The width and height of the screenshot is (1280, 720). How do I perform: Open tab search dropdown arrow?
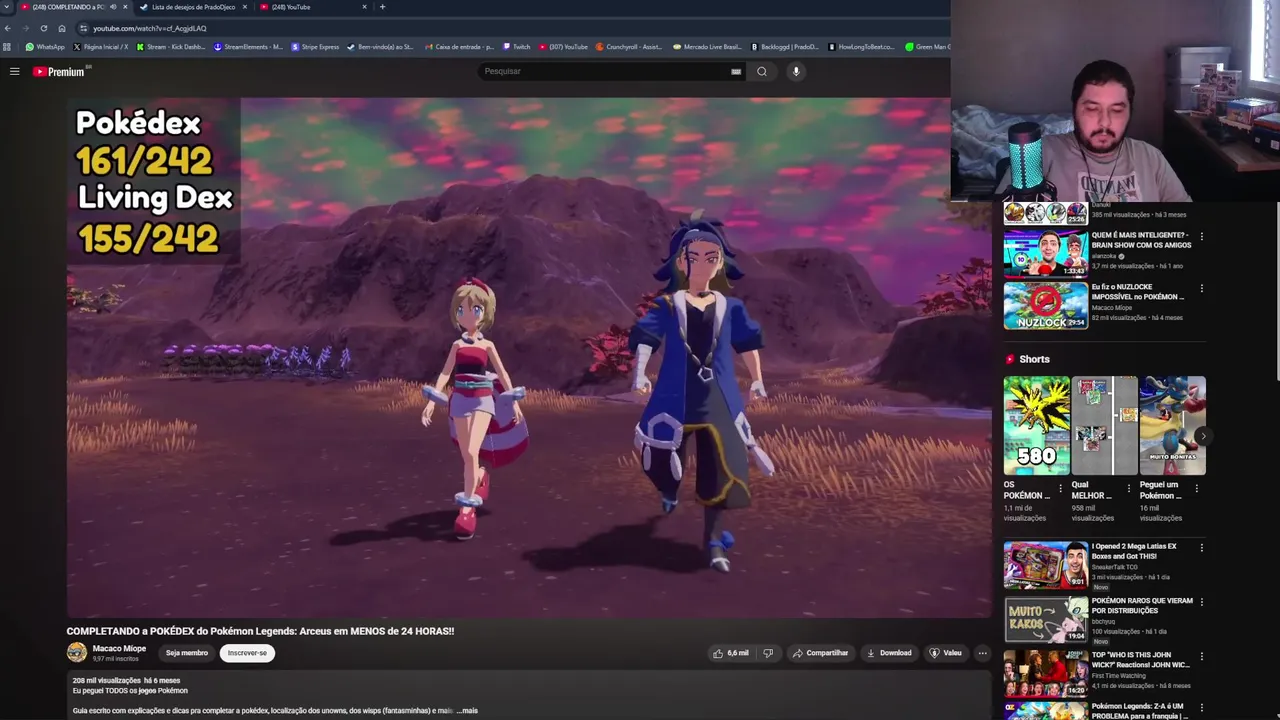point(7,7)
